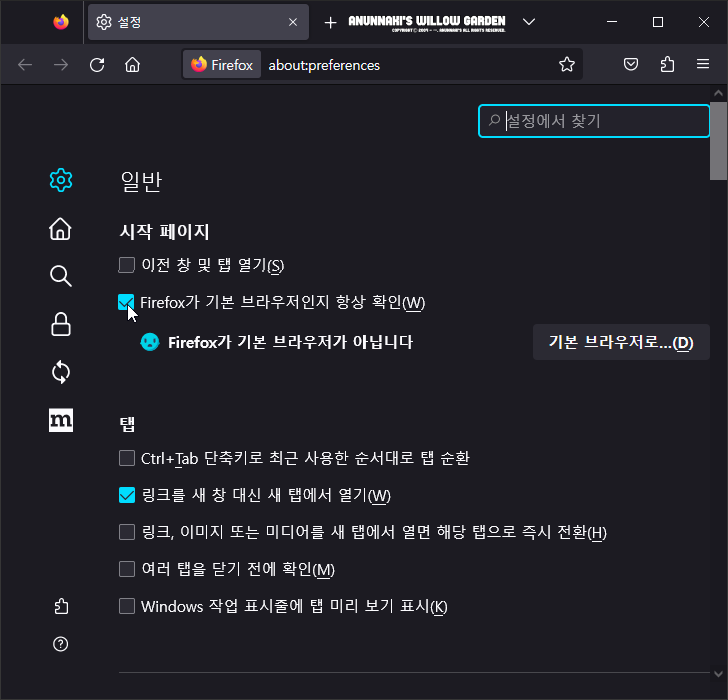Open the Search settings category in sidebar
Screen dimensions: 728x700
61,276
